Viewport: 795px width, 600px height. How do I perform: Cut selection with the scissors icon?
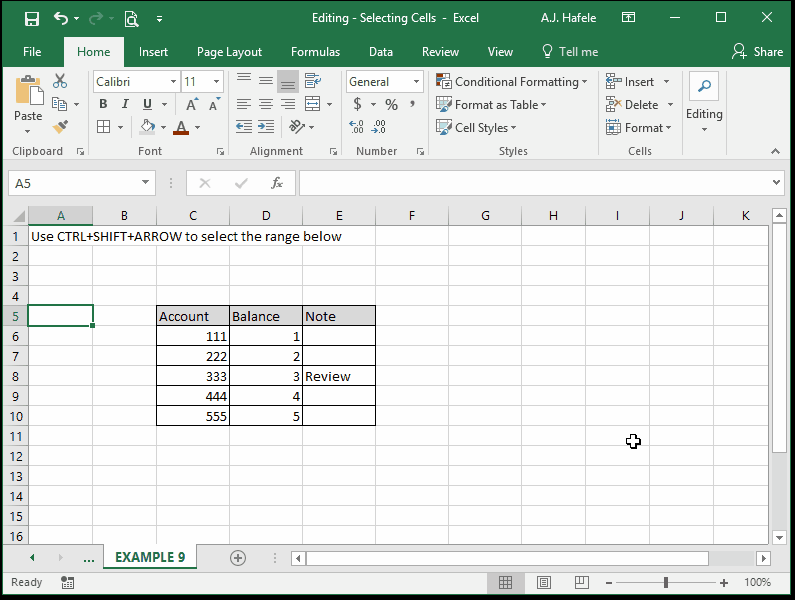(60, 81)
